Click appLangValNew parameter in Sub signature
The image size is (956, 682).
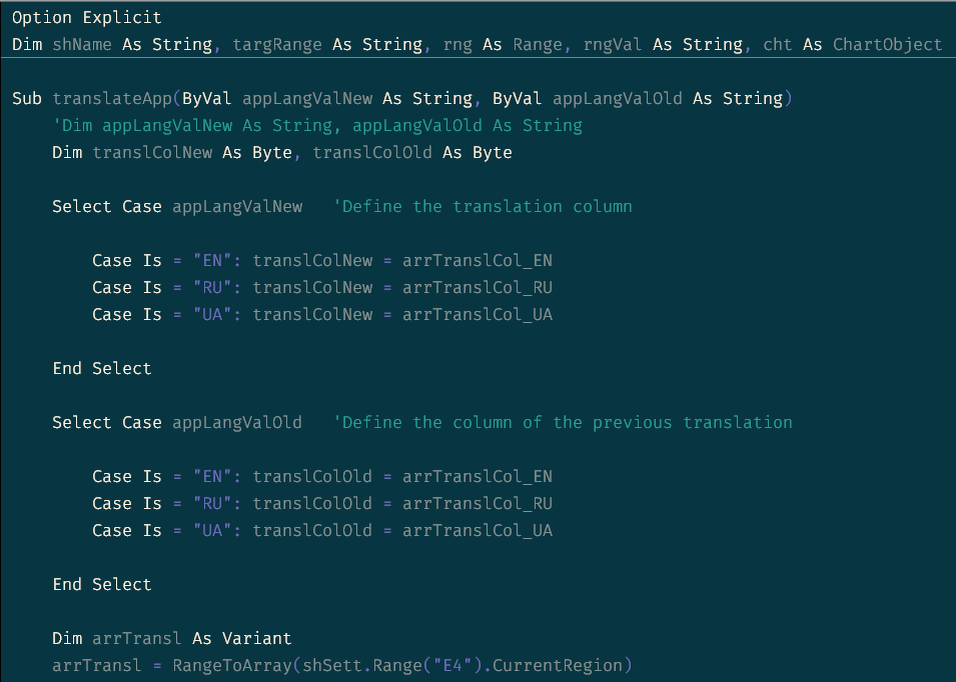307,99
